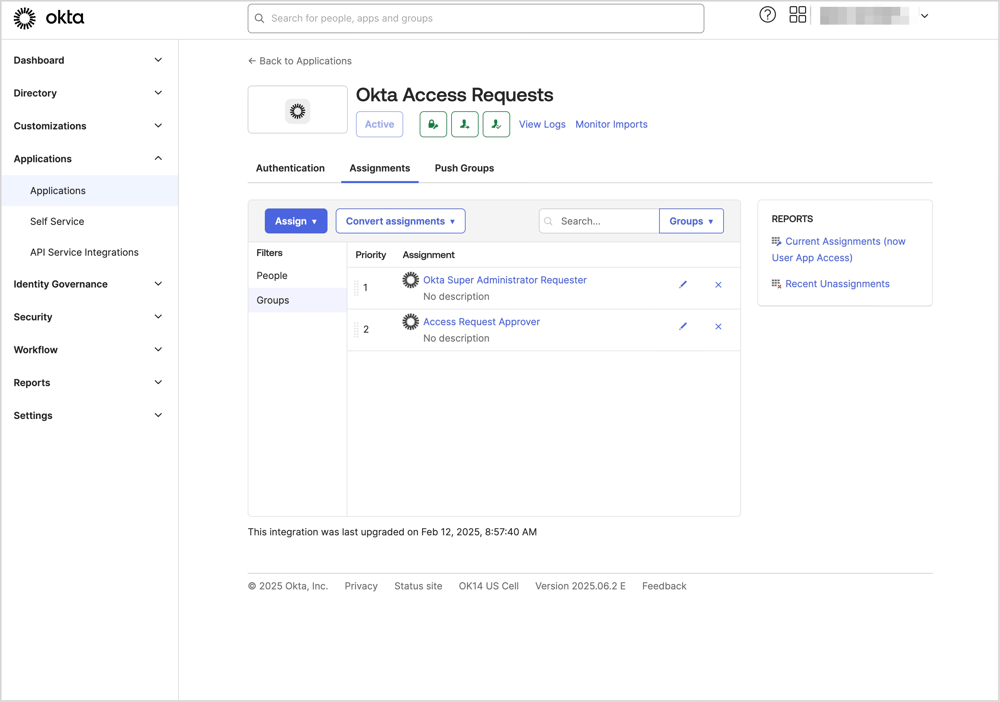This screenshot has width=1000, height=702.
Task: Click the Okta Access Requests app logo
Action: pyautogui.click(x=297, y=110)
